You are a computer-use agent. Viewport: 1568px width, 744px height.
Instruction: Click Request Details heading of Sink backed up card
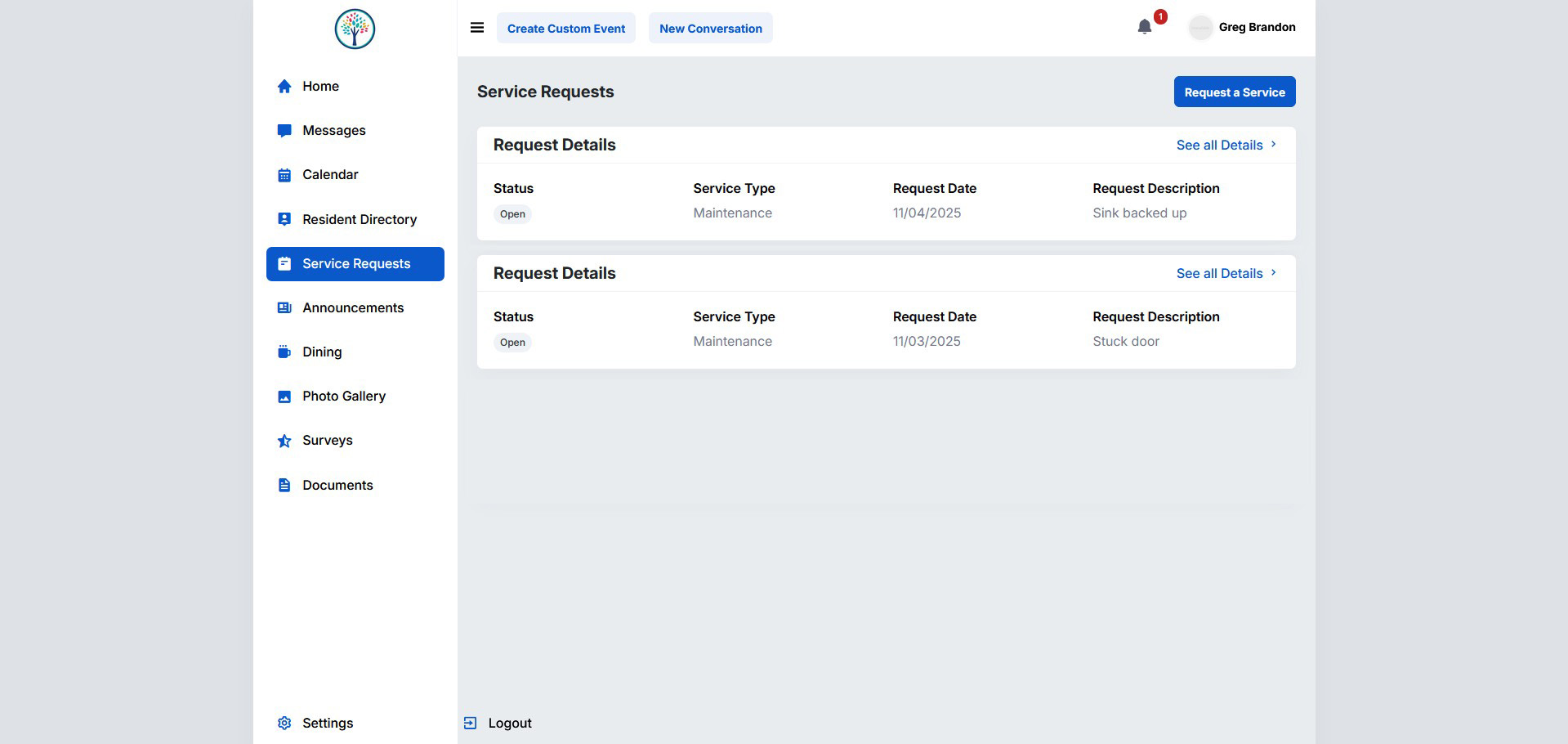coord(554,146)
